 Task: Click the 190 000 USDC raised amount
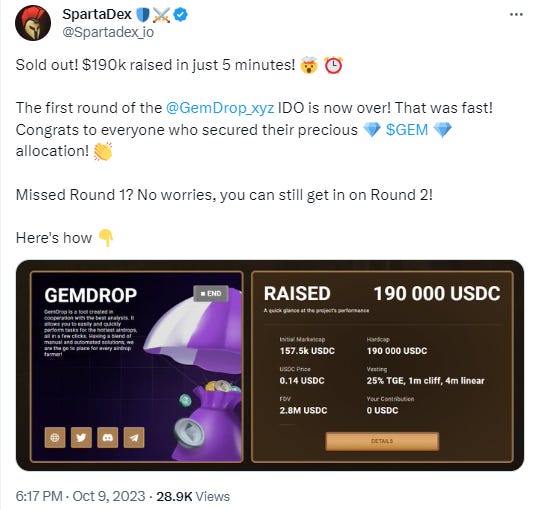tap(437, 293)
